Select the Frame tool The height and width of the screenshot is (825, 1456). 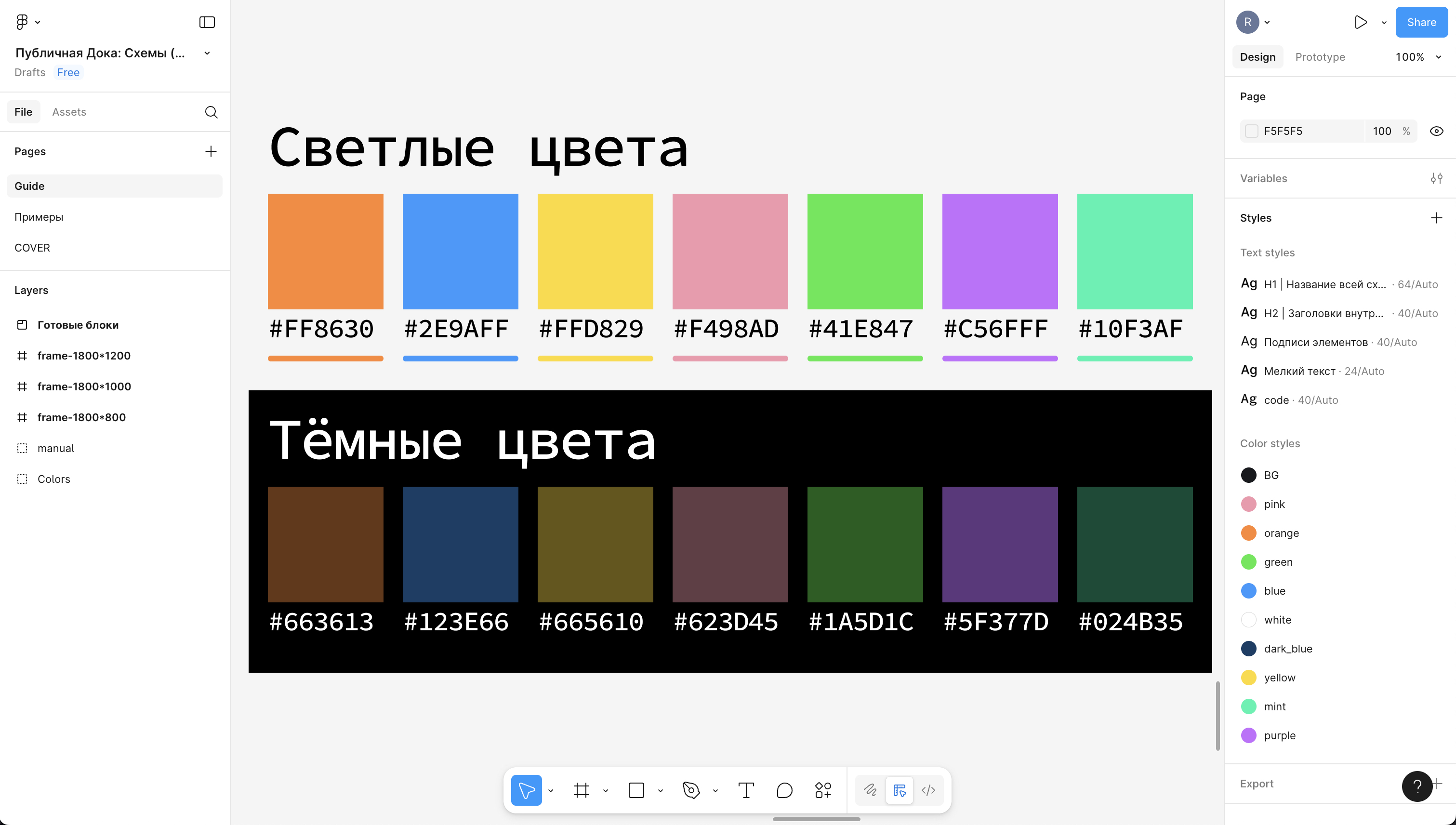581,790
